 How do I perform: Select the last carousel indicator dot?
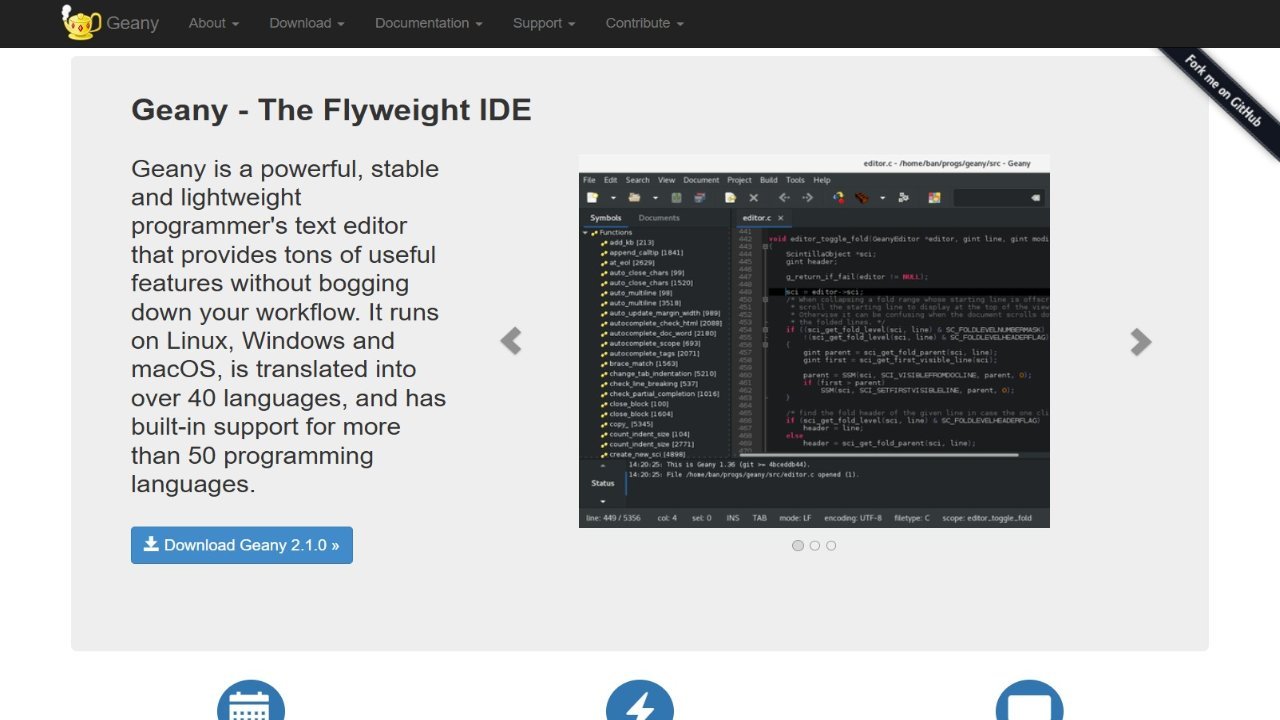[831, 545]
